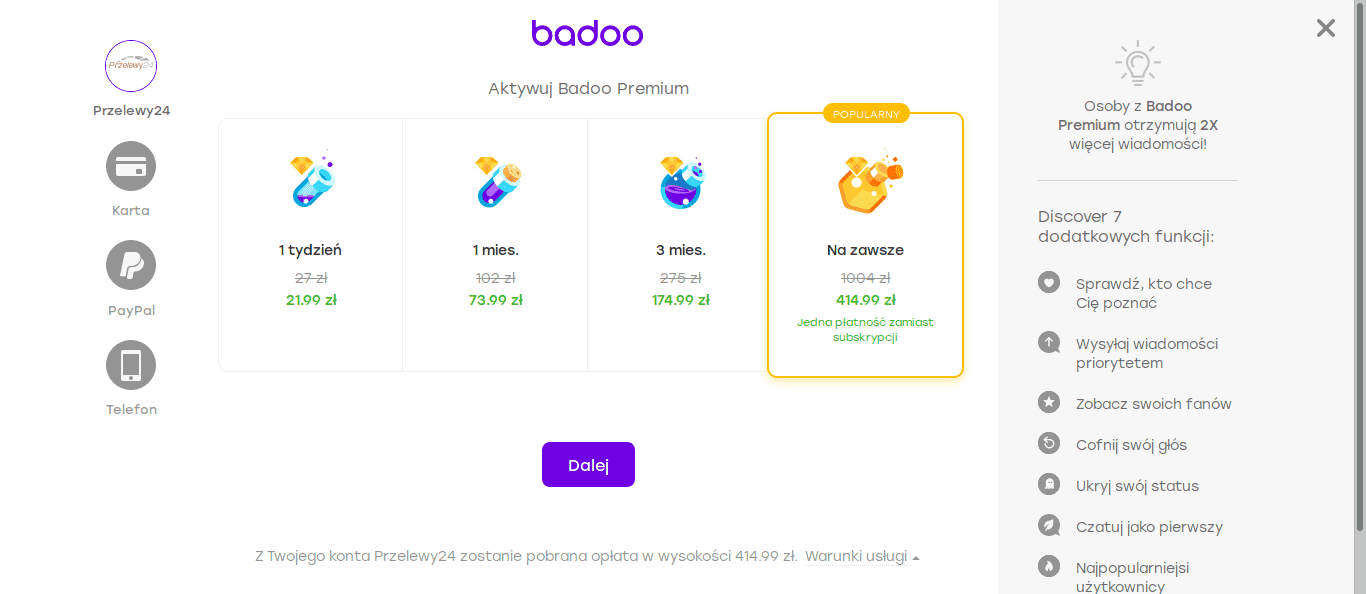
Task: Click the ghost icon beside Ukryj swój status
Action: (x=1048, y=485)
